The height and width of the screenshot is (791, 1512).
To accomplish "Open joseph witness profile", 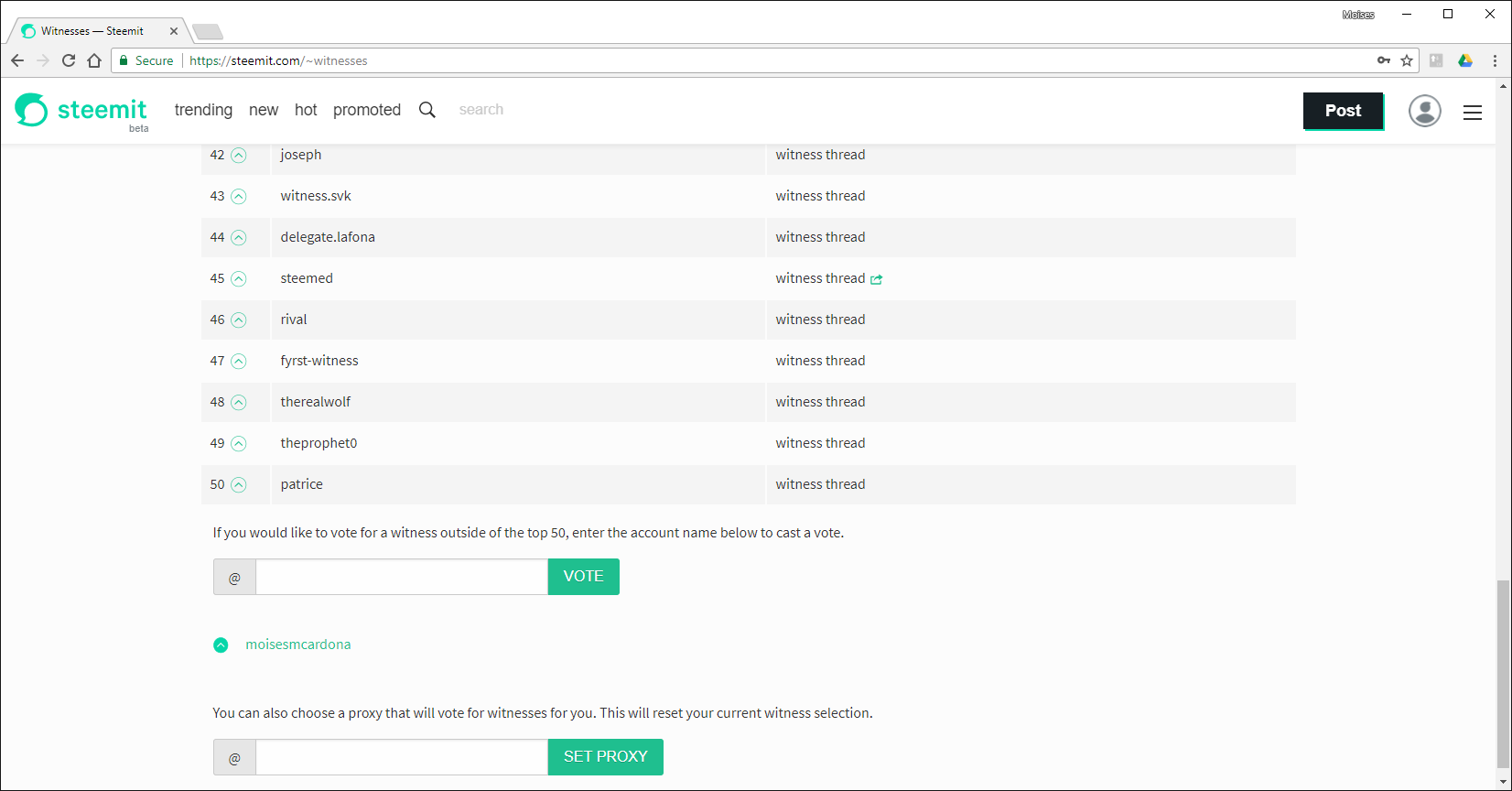I will pos(301,155).
